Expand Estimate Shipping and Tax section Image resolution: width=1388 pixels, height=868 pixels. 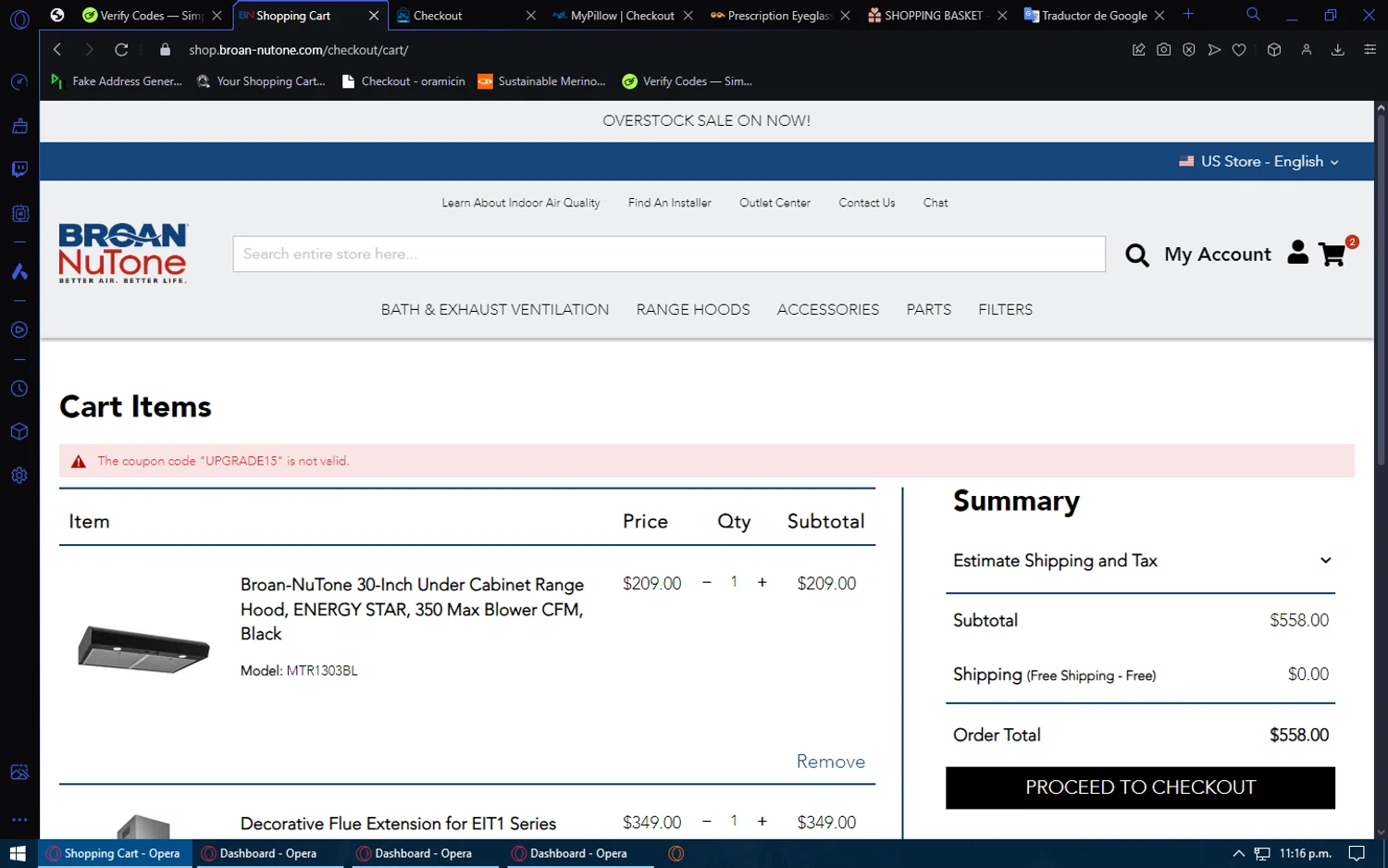pos(1144,561)
